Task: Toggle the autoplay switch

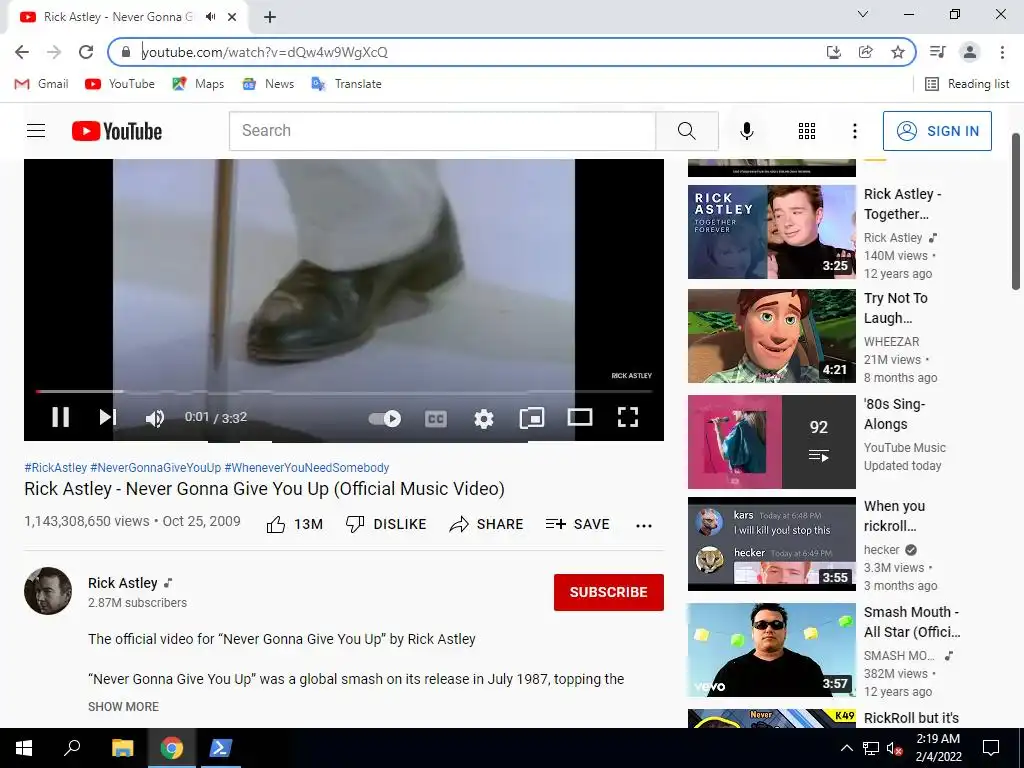Action: pos(385,418)
